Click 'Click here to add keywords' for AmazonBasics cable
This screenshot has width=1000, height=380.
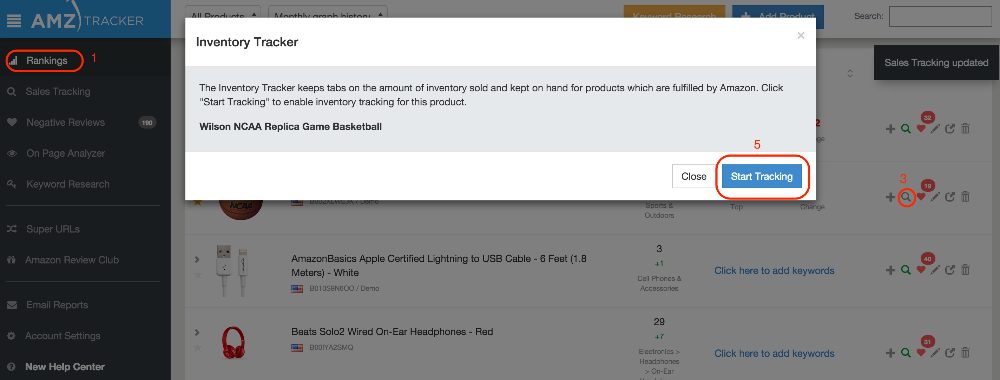tap(774, 270)
